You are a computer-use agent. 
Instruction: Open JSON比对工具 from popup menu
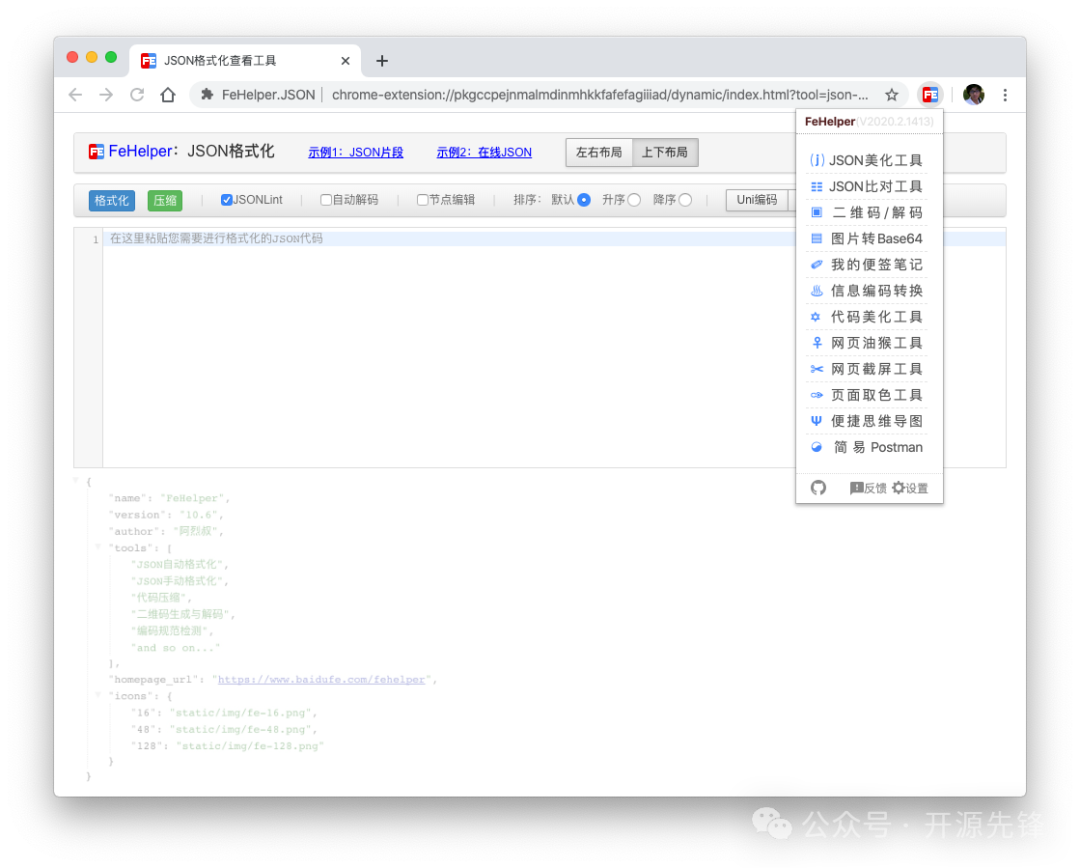(x=866, y=187)
